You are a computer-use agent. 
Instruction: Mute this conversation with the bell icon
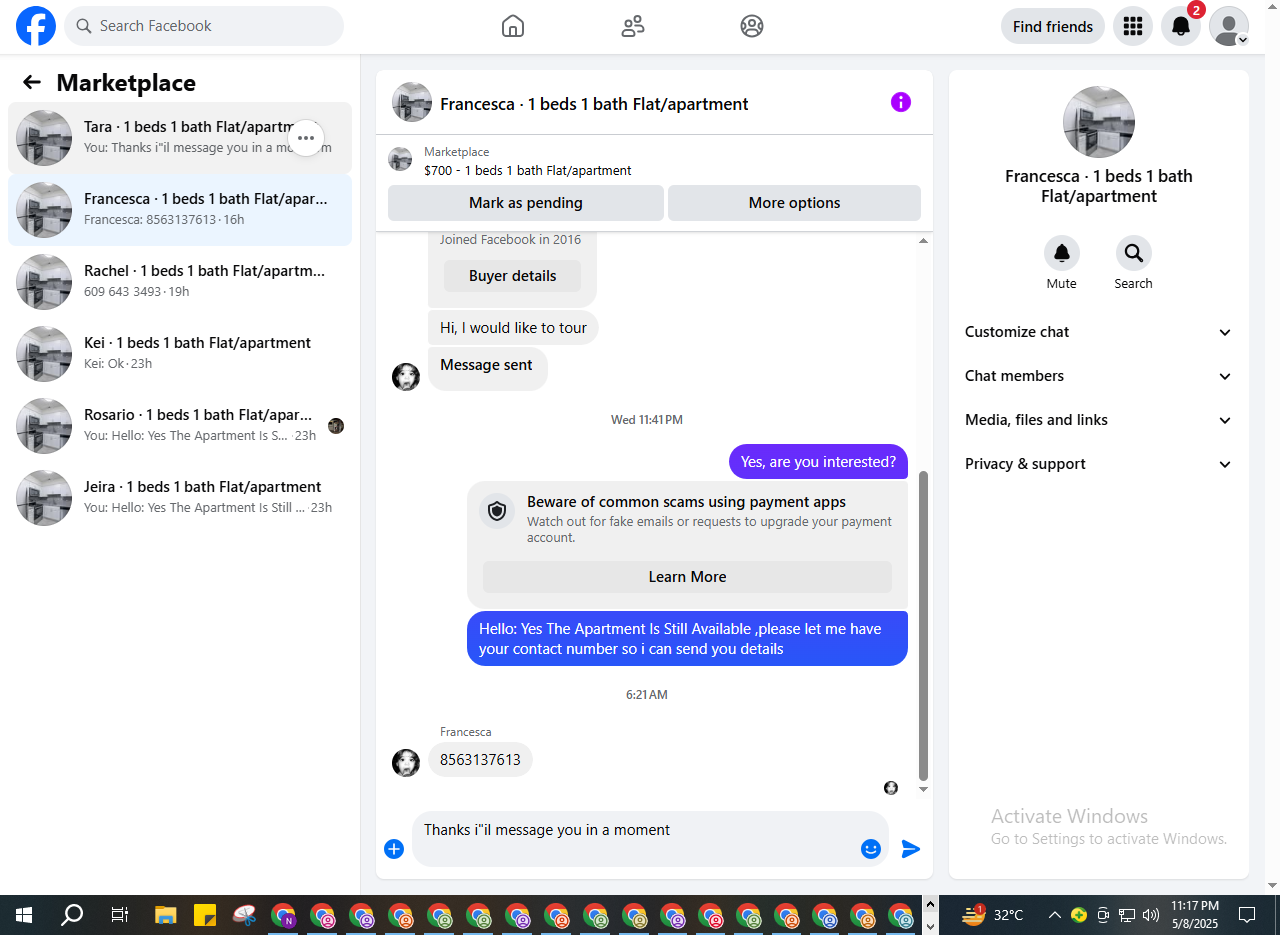pos(1062,253)
